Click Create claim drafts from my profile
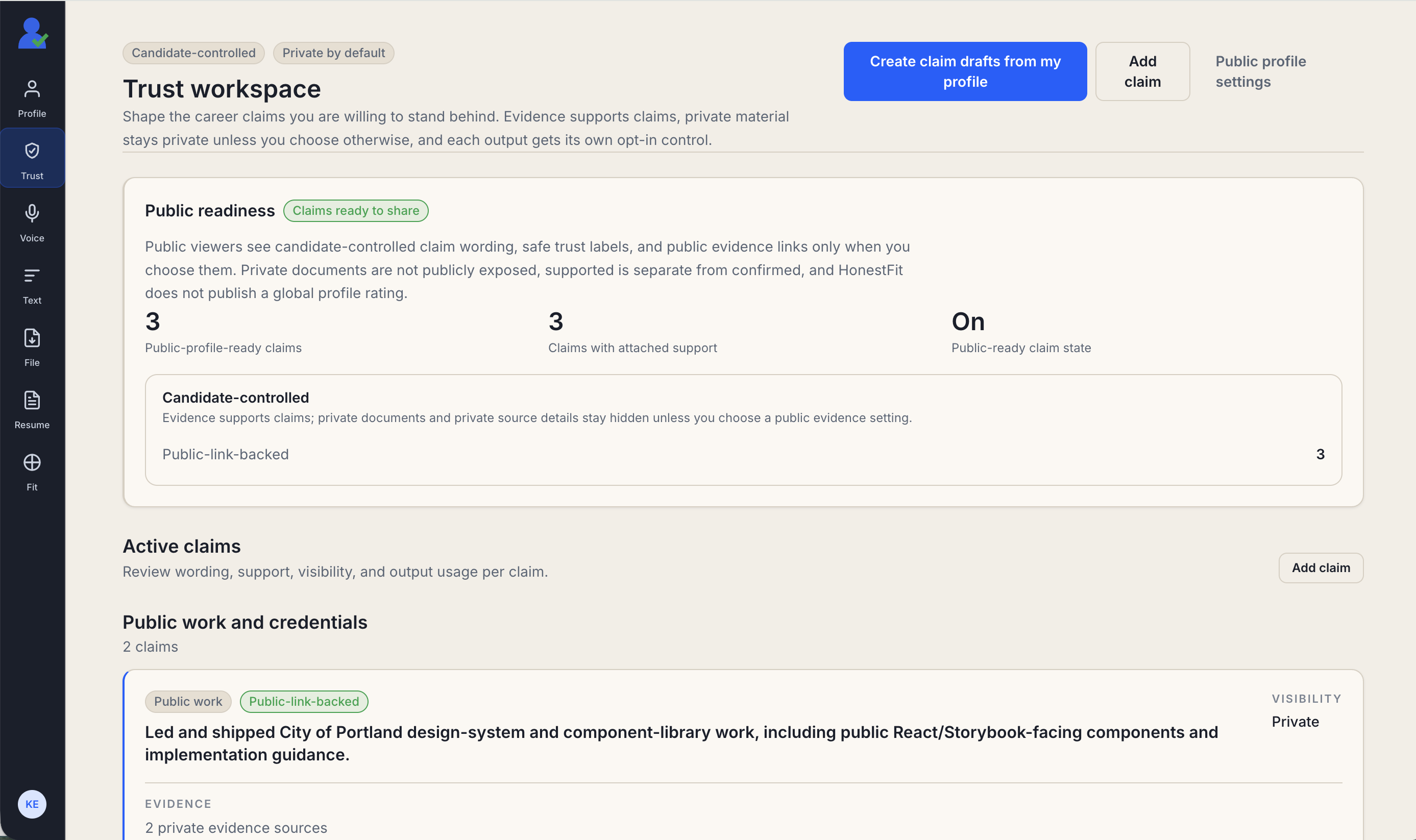Image resolution: width=1416 pixels, height=840 pixels. [x=965, y=71]
